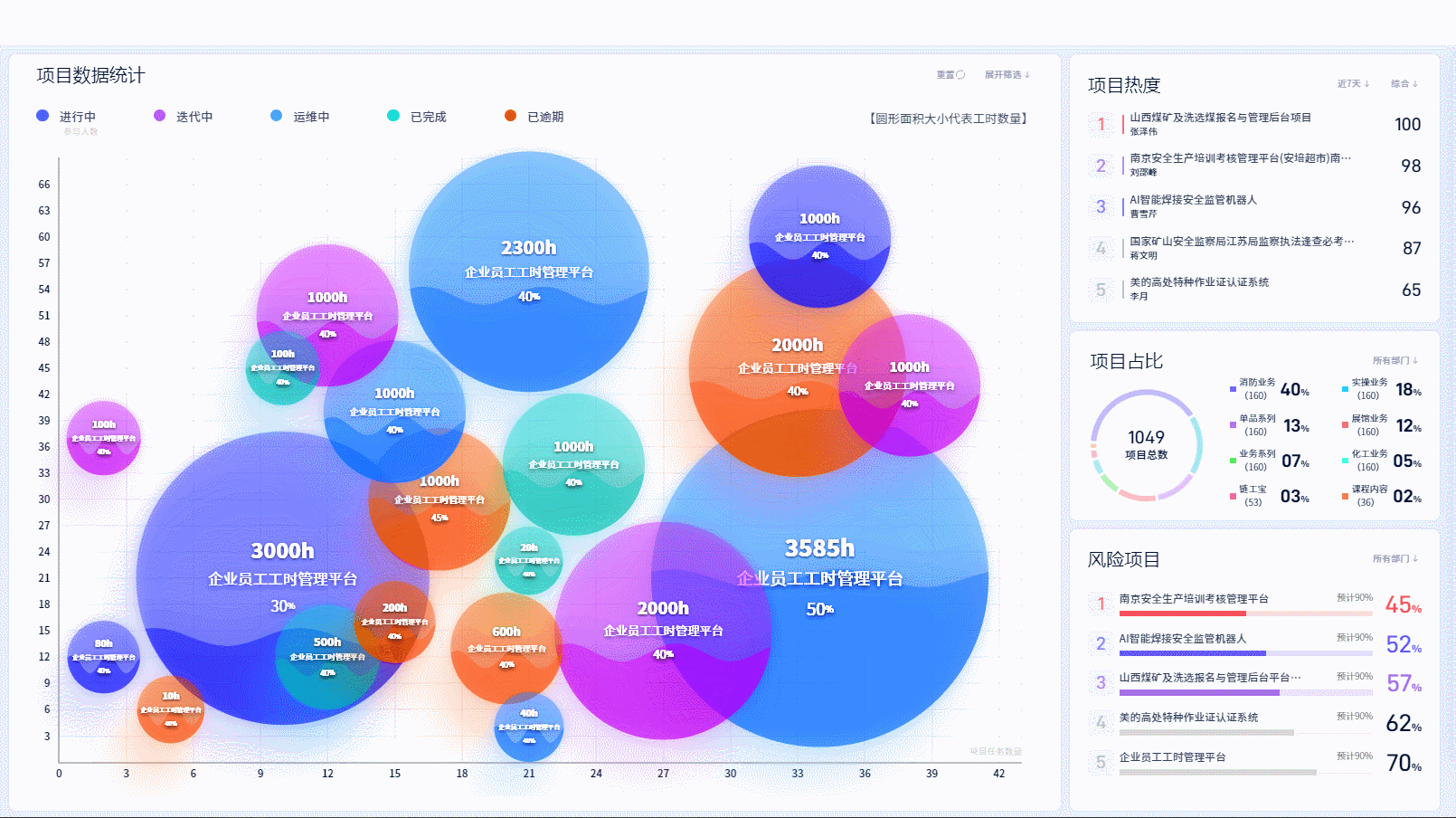Open the 近7天 time range dropdown
Screen dimensions: 1456x818
click(1354, 83)
